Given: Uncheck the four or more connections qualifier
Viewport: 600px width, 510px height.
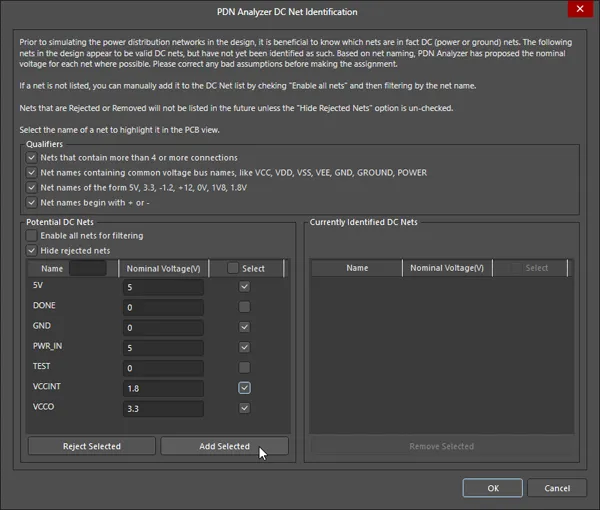Looking at the screenshot, I should [x=31, y=158].
